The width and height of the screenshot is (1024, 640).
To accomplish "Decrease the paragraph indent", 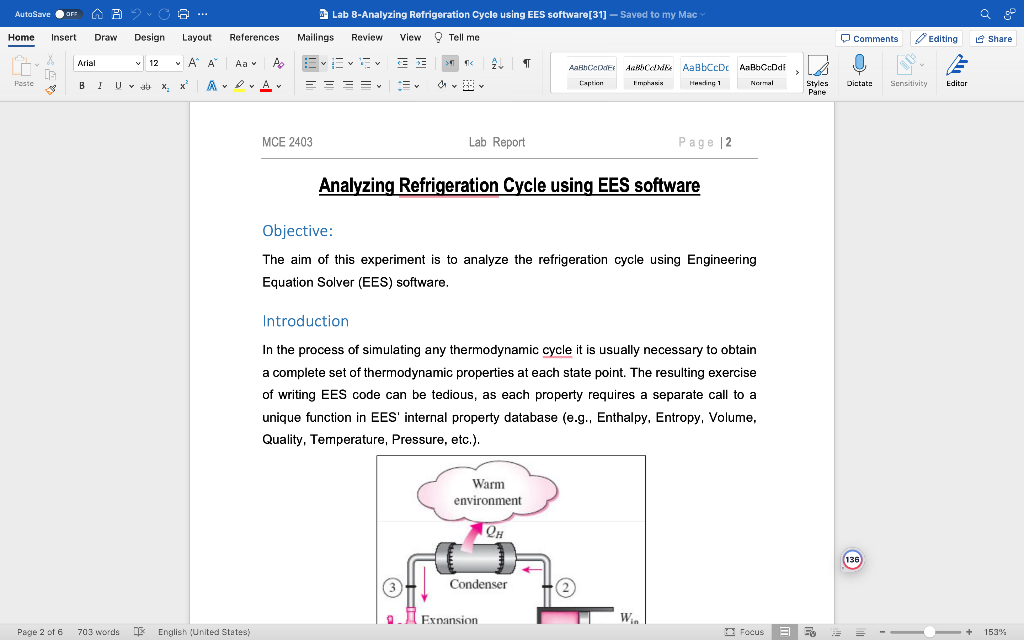I will pyautogui.click(x=402, y=63).
